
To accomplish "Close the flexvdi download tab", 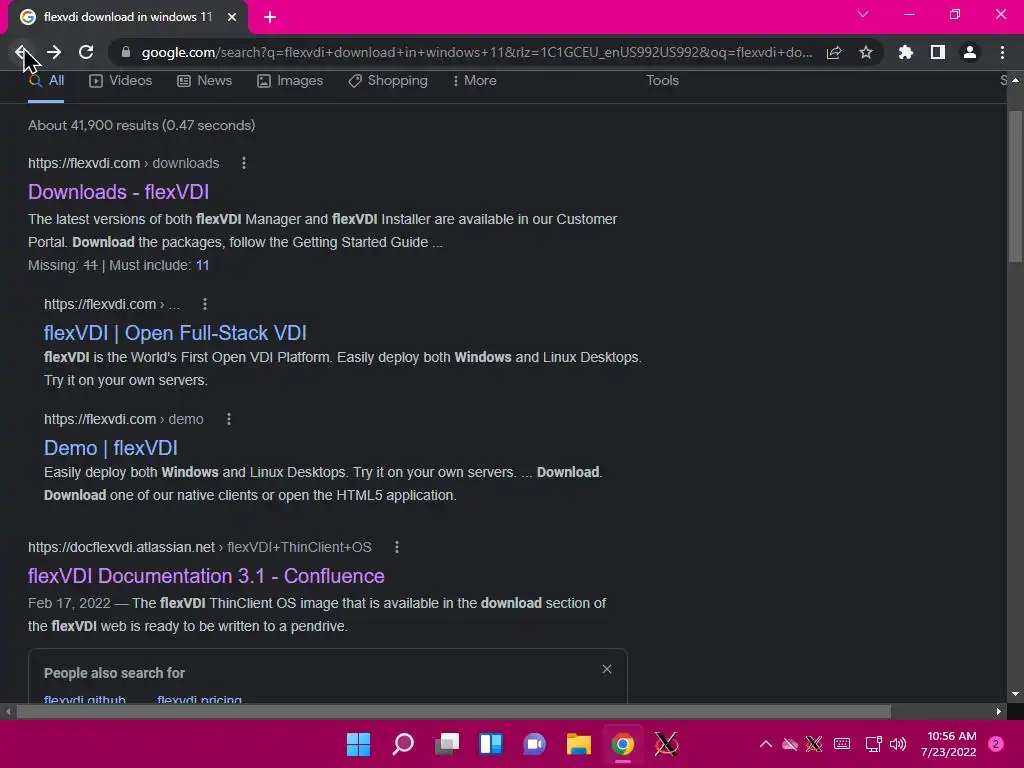I will pyautogui.click(x=232, y=17).
